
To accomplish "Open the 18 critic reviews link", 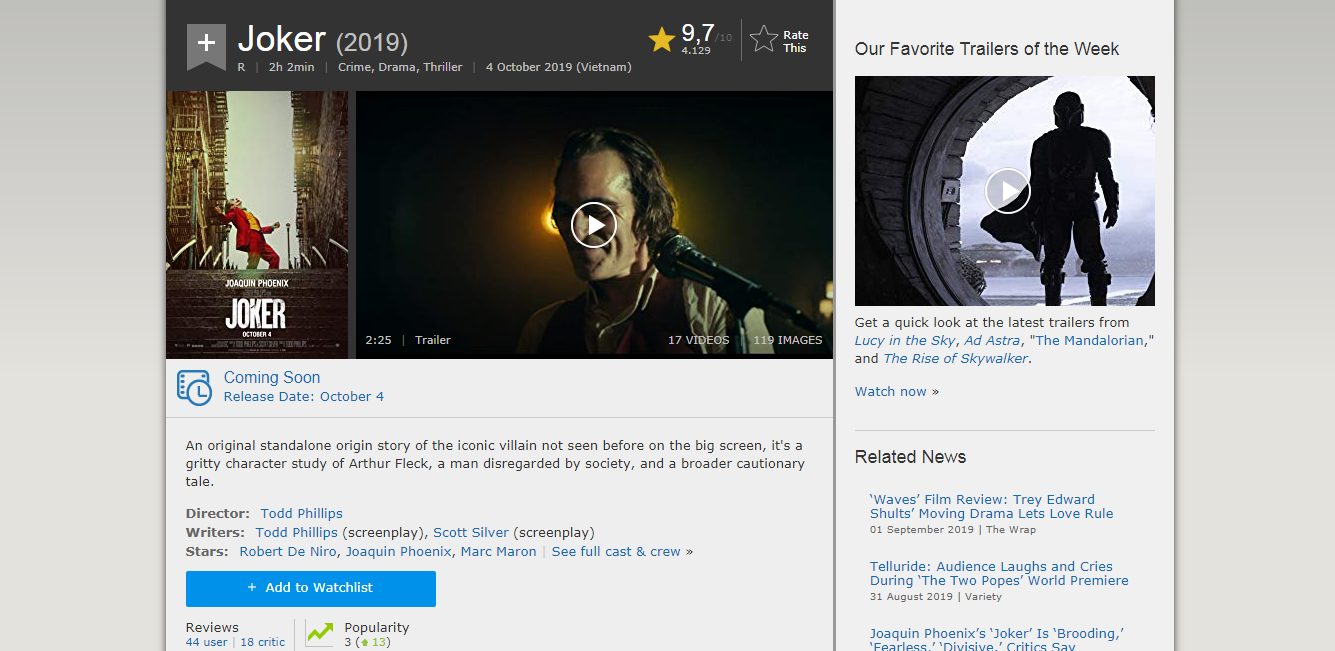I will 262,642.
